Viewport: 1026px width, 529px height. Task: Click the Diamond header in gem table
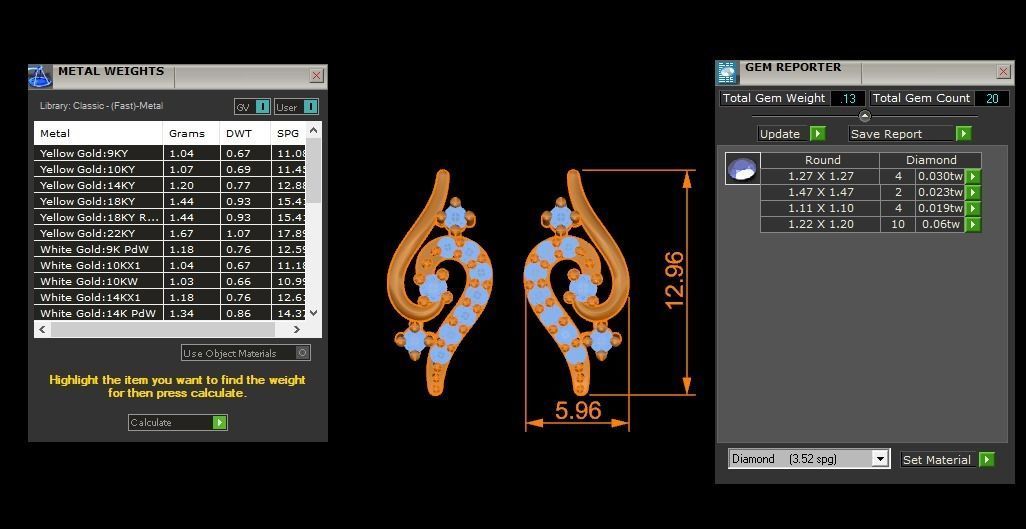(930, 160)
